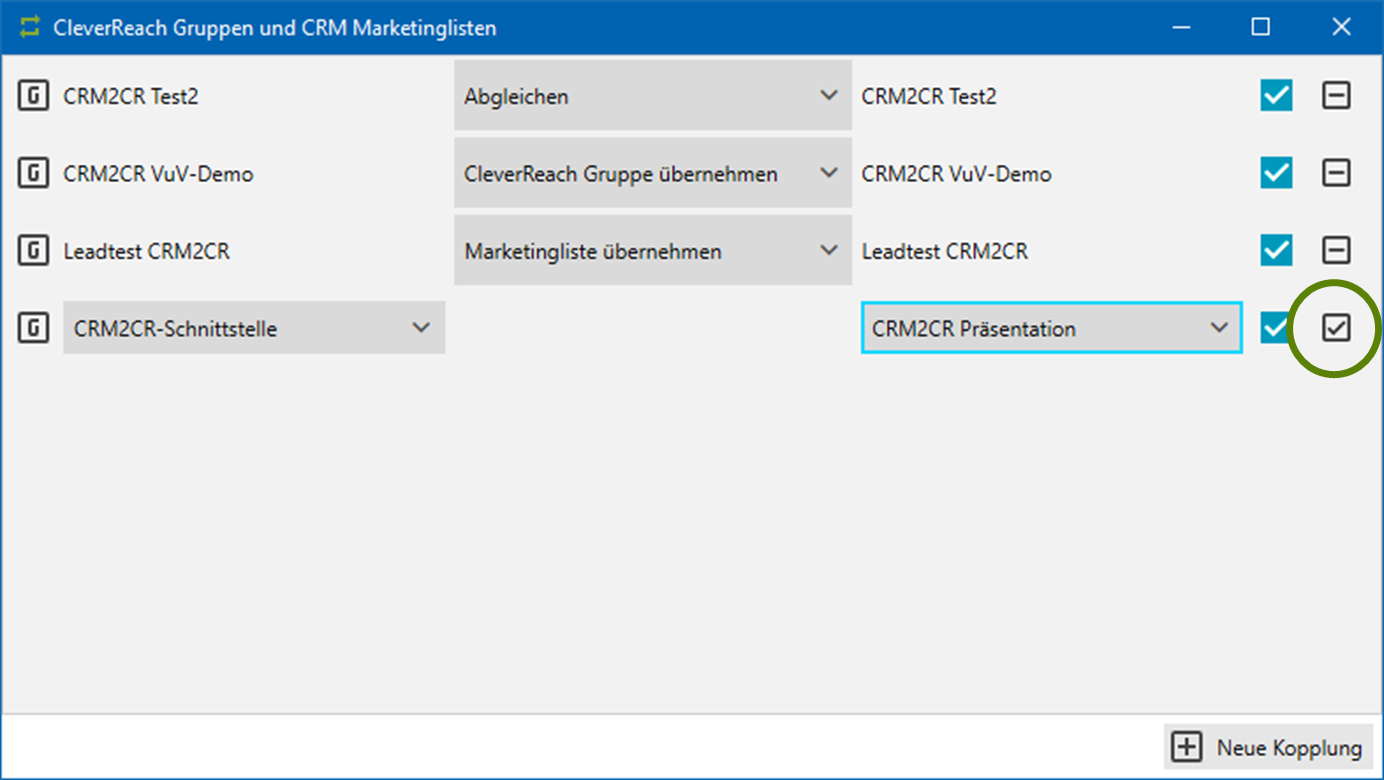The image size is (1384, 780).
Task: Remove the CRM2CR VuV-Demo coupling with minus icon
Action: click(1336, 173)
